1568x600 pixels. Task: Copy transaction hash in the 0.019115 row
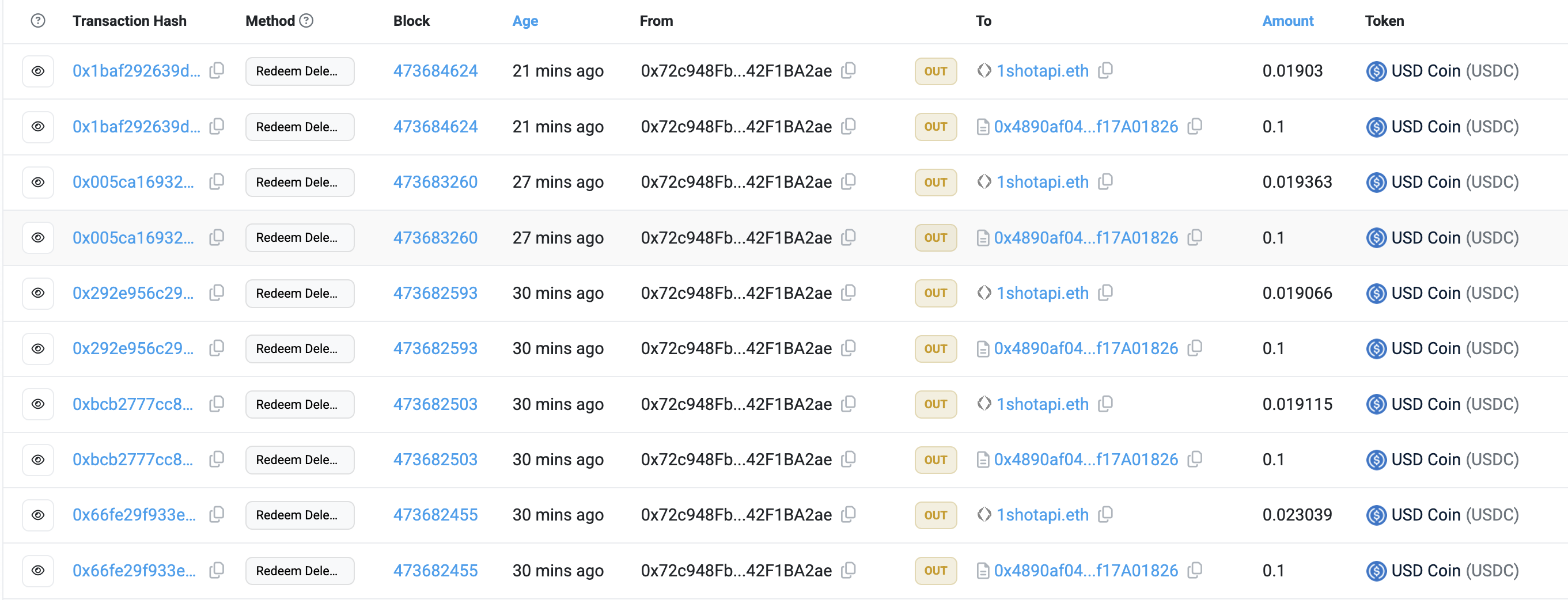point(217,404)
